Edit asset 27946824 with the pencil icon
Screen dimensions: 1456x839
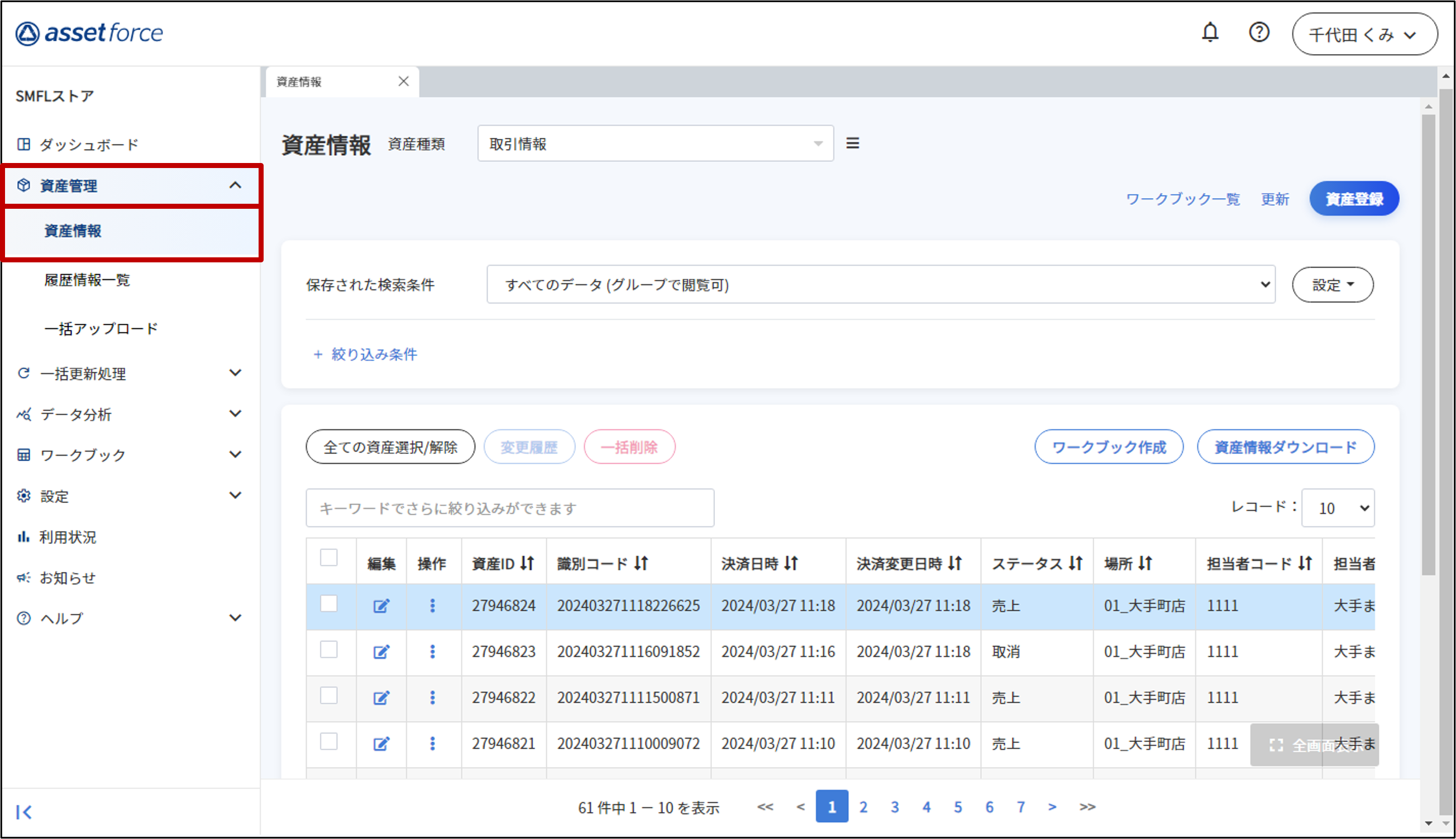[x=381, y=606]
